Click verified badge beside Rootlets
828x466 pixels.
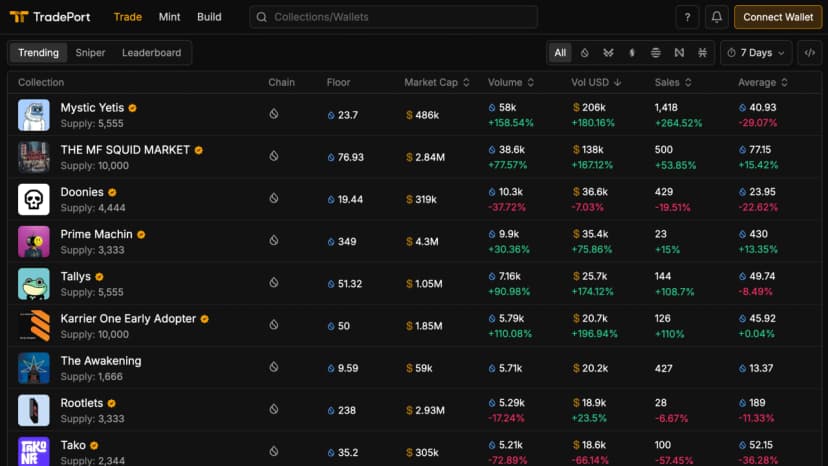[x=111, y=403]
